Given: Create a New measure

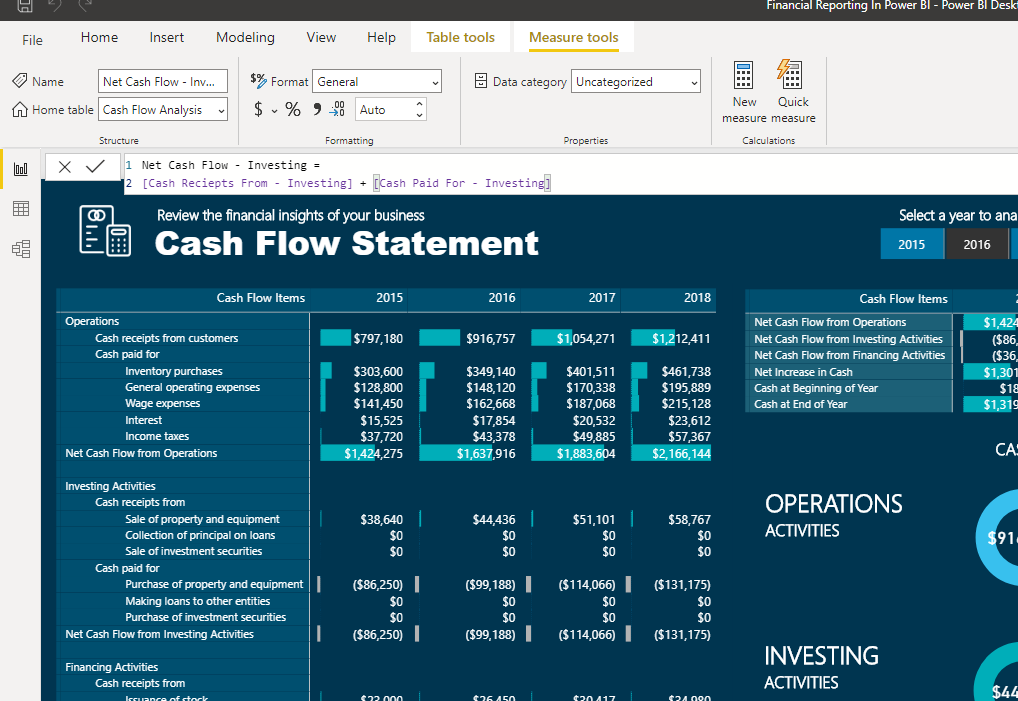Looking at the screenshot, I should pyautogui.click(x=744, y=92).
